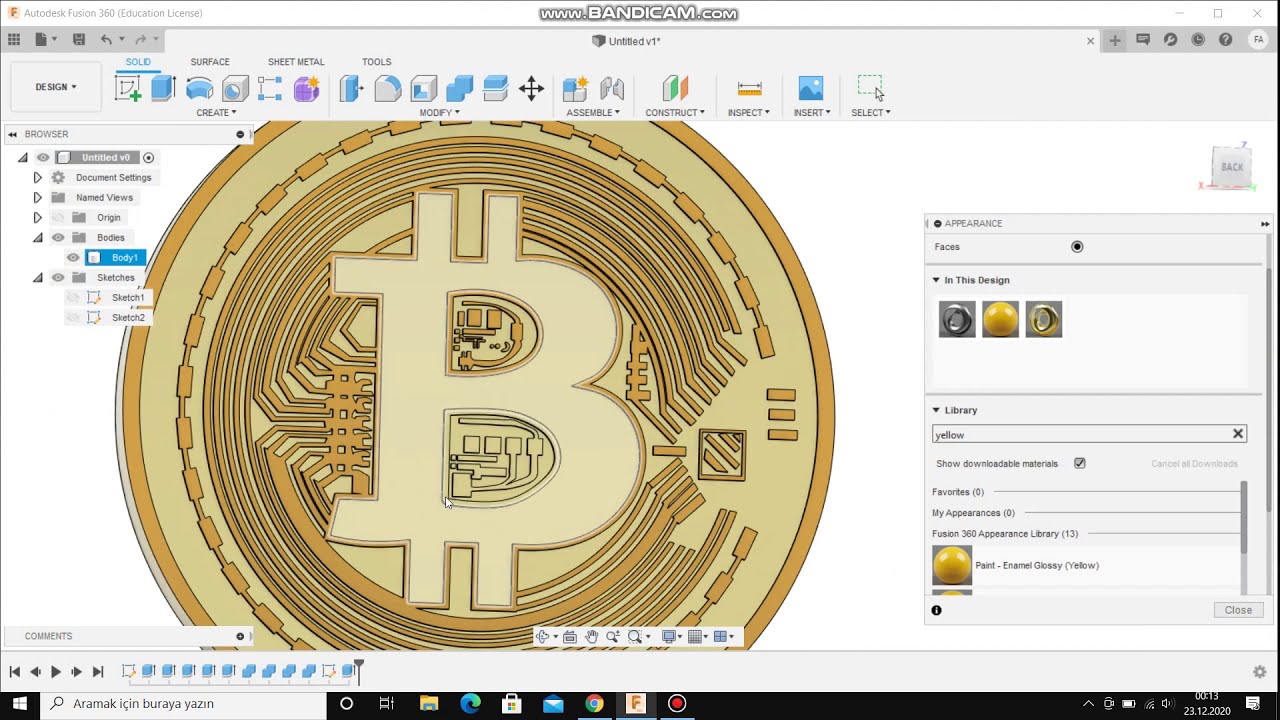This screenshot has height=720, width=1280.
Task: Select the Extrude tool
Action: [163, 88]
